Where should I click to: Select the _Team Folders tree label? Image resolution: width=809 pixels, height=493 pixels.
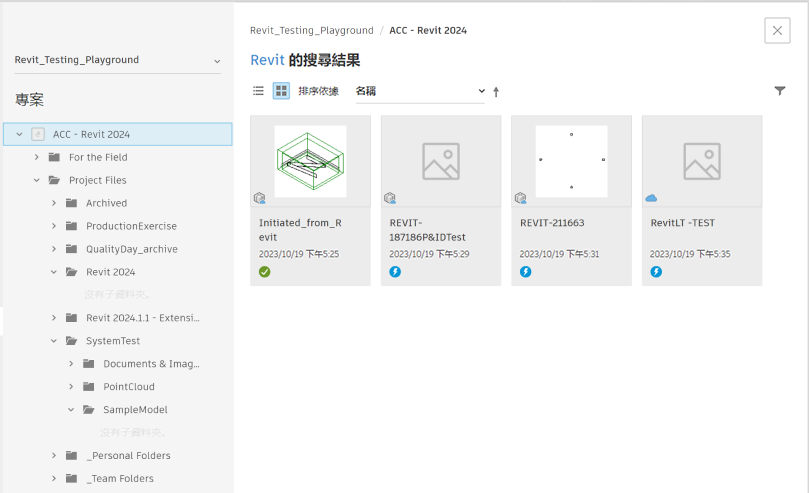point(120,479)
